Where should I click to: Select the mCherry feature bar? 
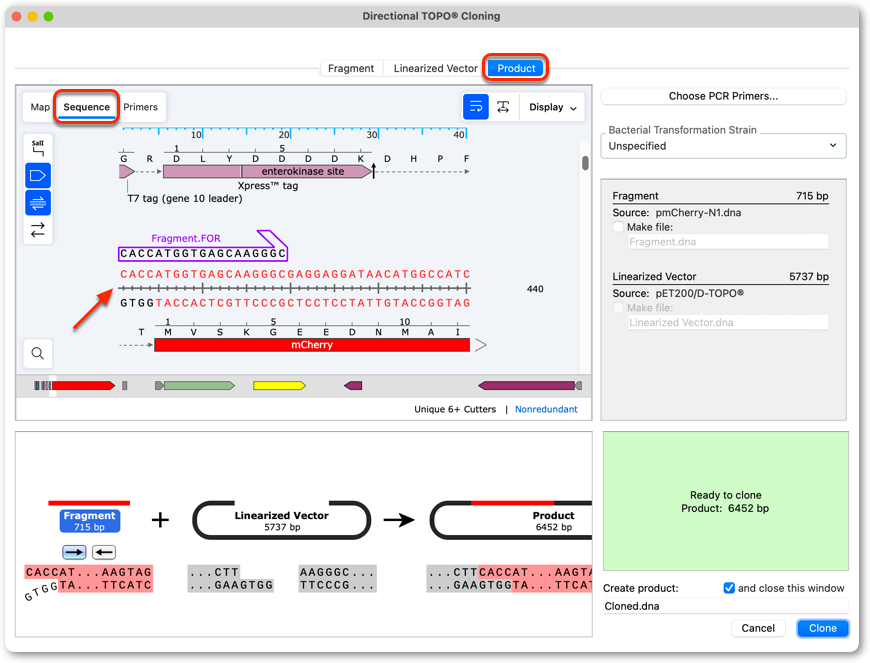(x=312, y=345)
